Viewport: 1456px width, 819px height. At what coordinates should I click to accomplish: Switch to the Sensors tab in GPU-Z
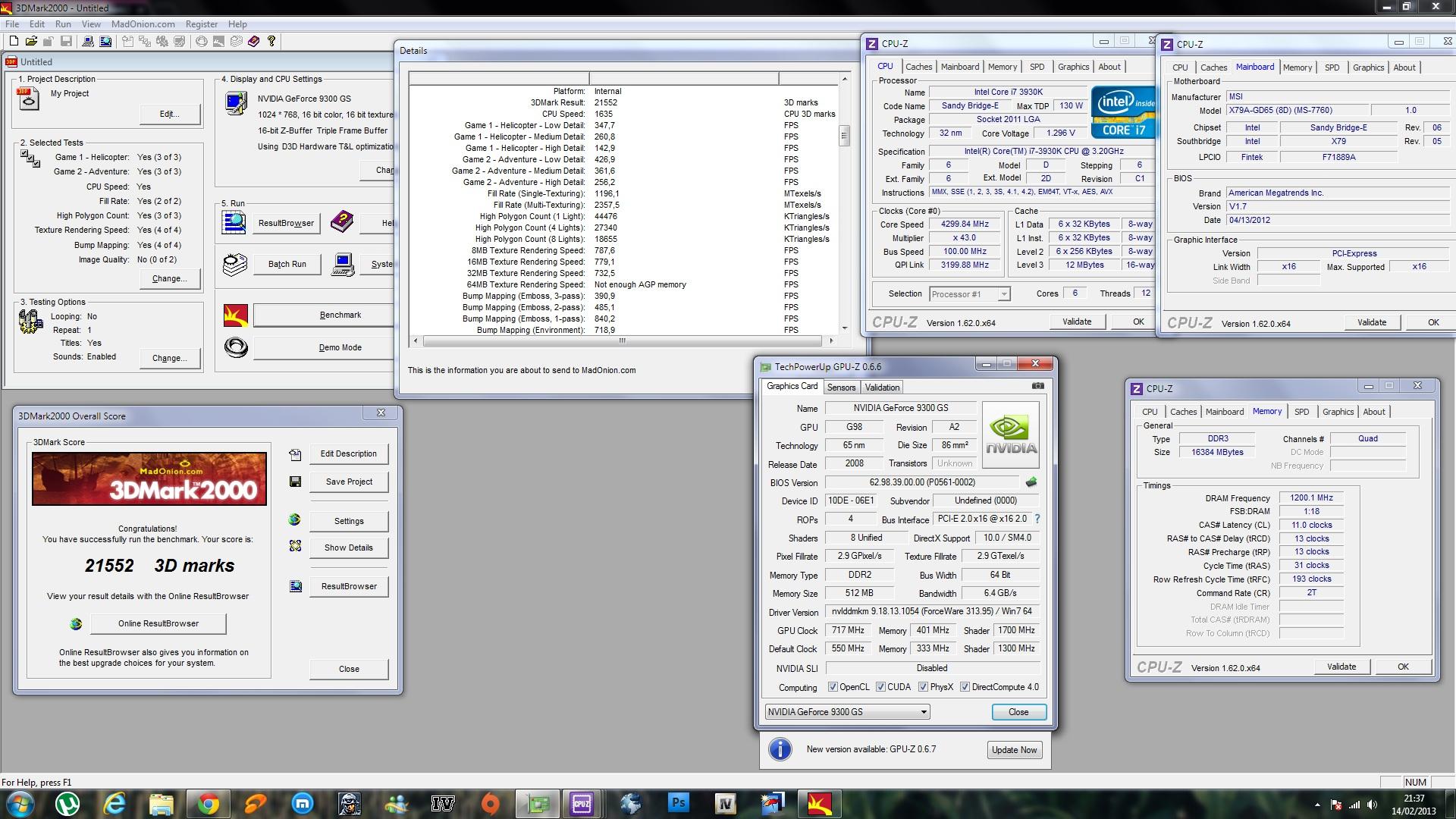(x=841, y=388)
